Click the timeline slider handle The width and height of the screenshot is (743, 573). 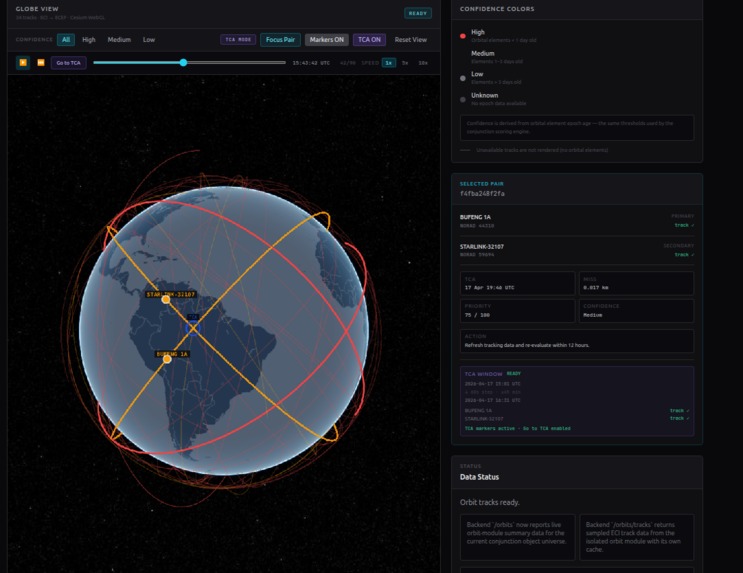(x=183, y=63)
